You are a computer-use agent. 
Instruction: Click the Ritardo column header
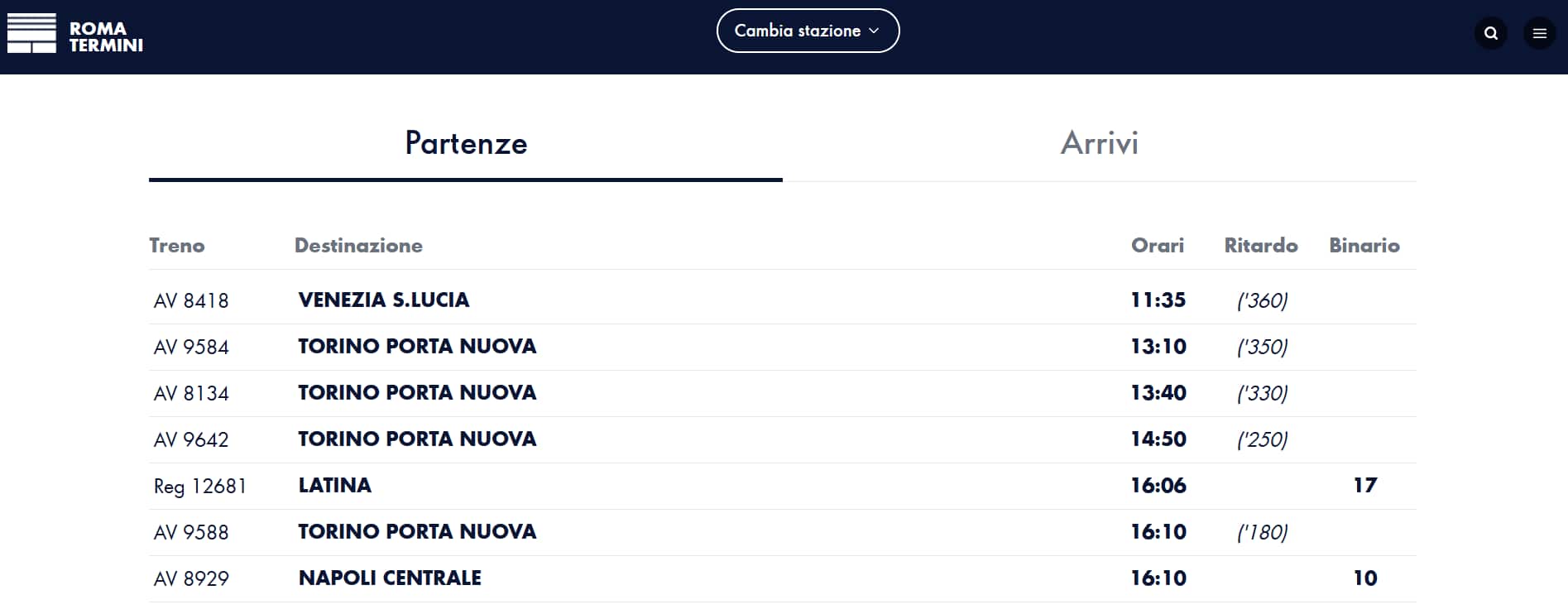click(x=1260, y=245)
